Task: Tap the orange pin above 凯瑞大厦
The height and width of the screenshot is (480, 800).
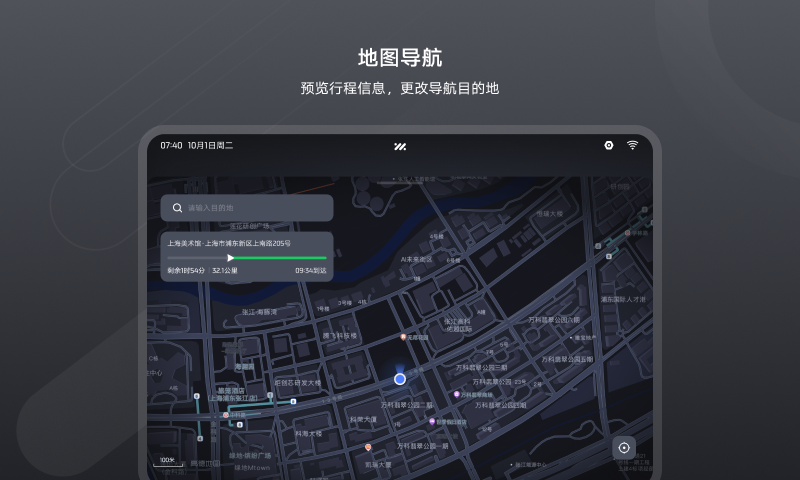Action: click(x=368, y=447)
